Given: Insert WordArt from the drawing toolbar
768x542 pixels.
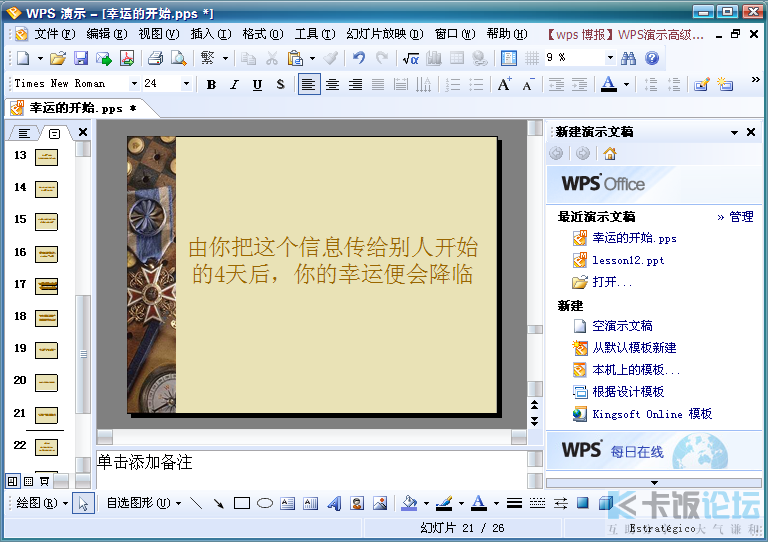Looking at the screenshot, I should click(334, 503).
